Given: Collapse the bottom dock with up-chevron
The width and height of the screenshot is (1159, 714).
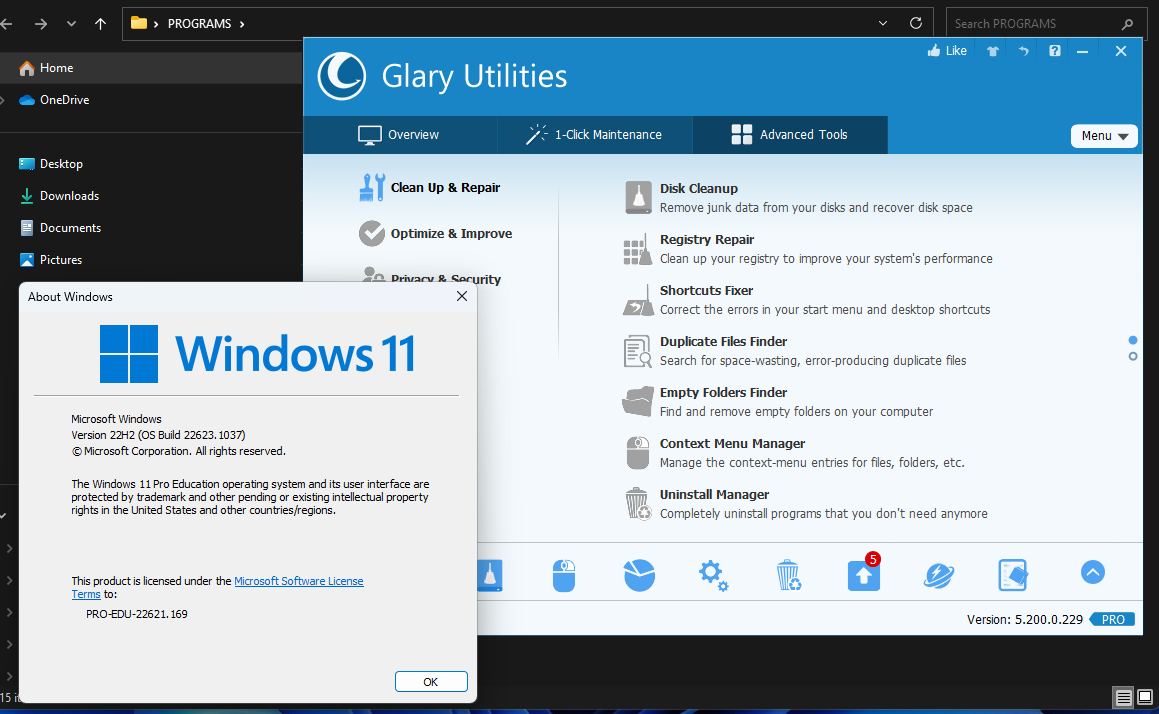Looking at the screenshot, I should click(1092, 572).
